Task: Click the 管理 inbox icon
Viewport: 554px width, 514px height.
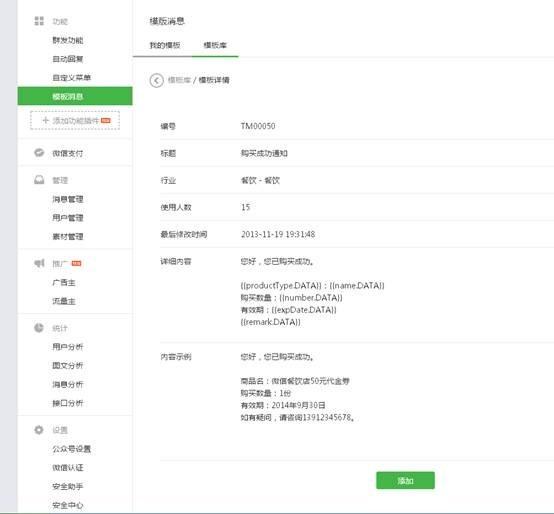Action: [x=39, y=180]
